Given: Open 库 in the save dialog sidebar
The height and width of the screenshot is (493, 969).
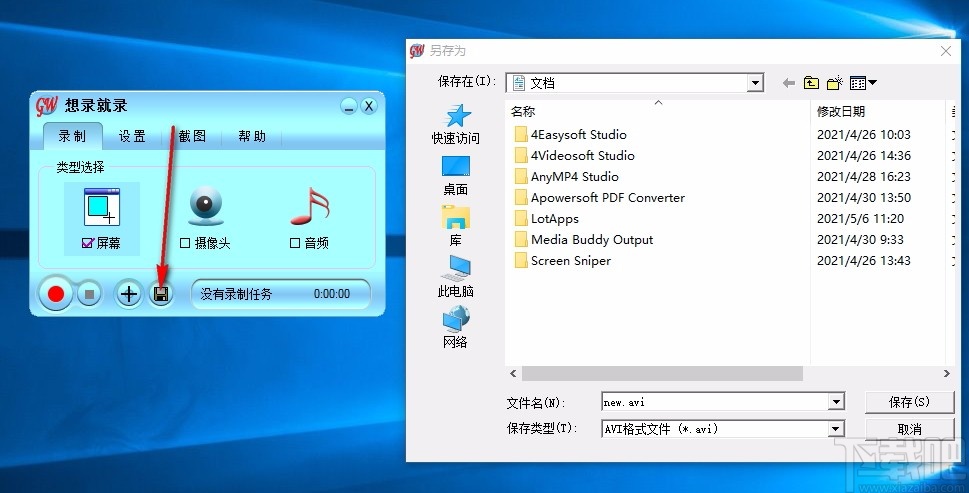Looking at the screenshot, I should coord(455,226).
